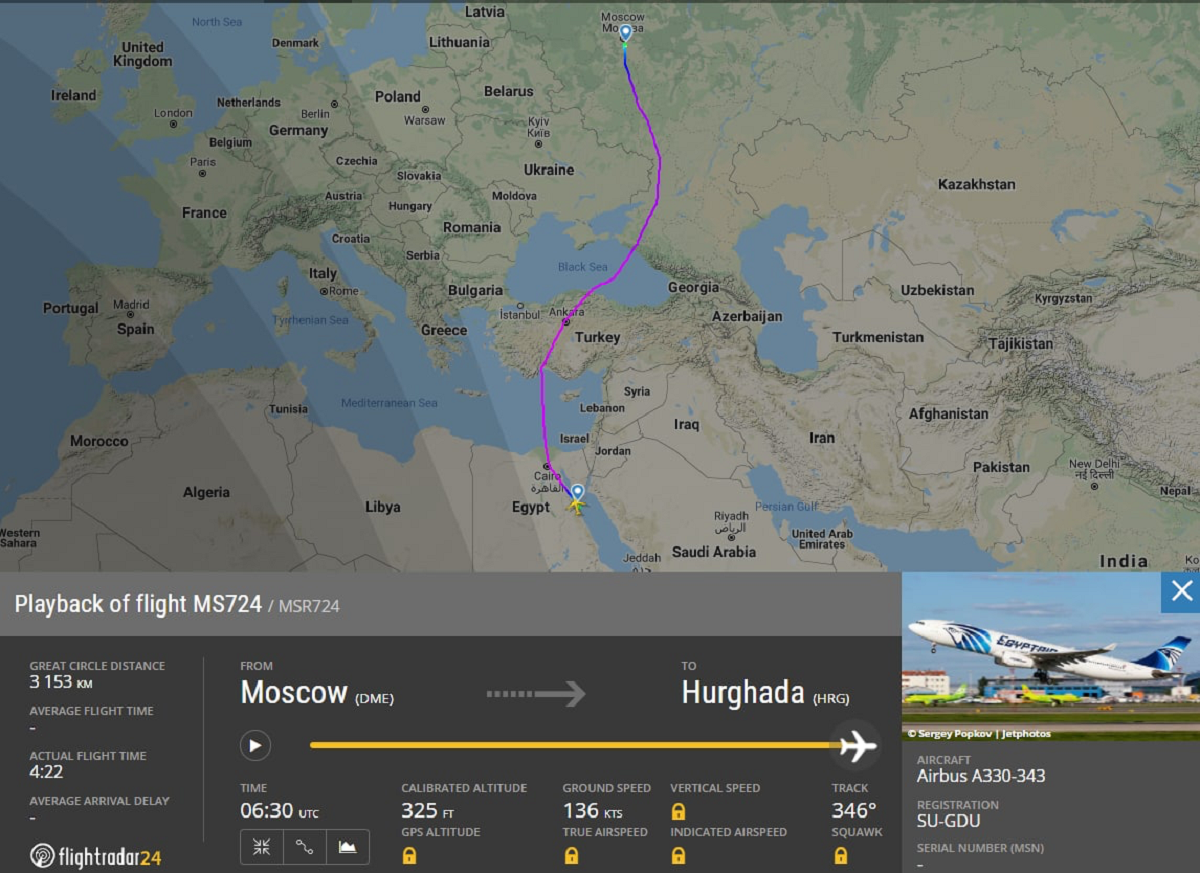Open the altitude graph icon
This screenshot has width=1200, height=873.
(x=347, y=847)
